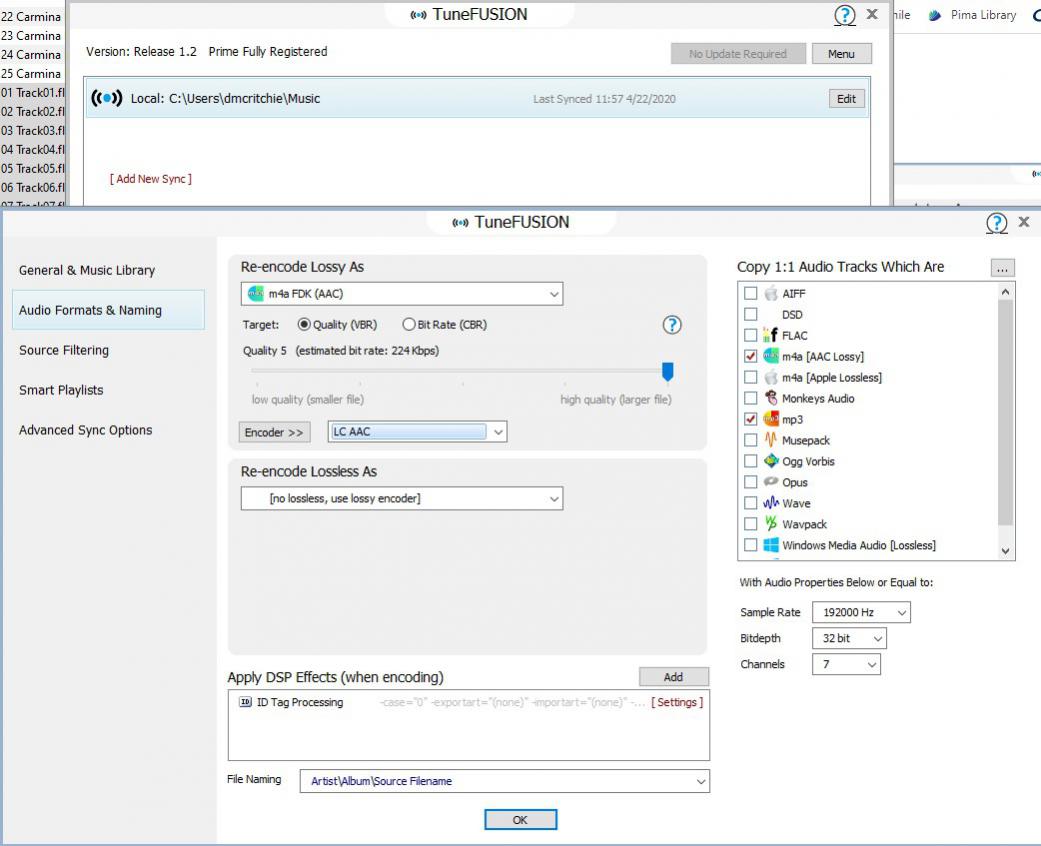Click the Ogg Vorbis format icon
The image size is (1041, 846).
point(771,462)
